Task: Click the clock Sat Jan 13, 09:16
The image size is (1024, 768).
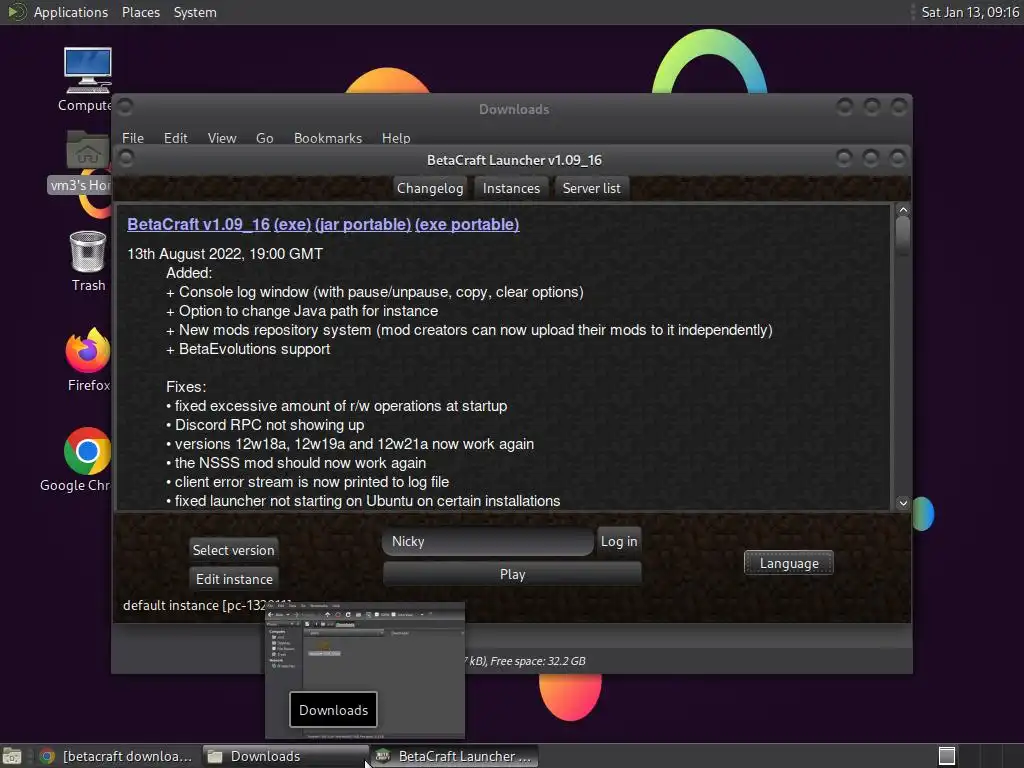Action: pyautogui.click(x=970, y=12)
